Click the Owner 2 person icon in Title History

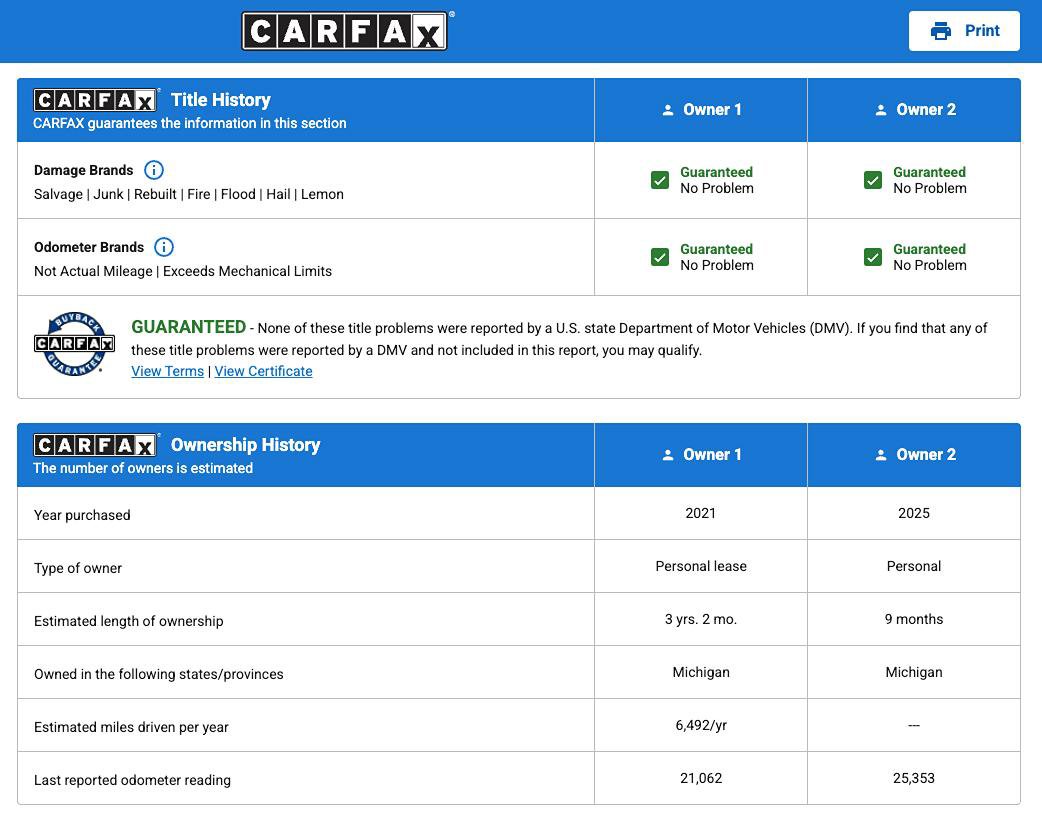tap(881, 110)
